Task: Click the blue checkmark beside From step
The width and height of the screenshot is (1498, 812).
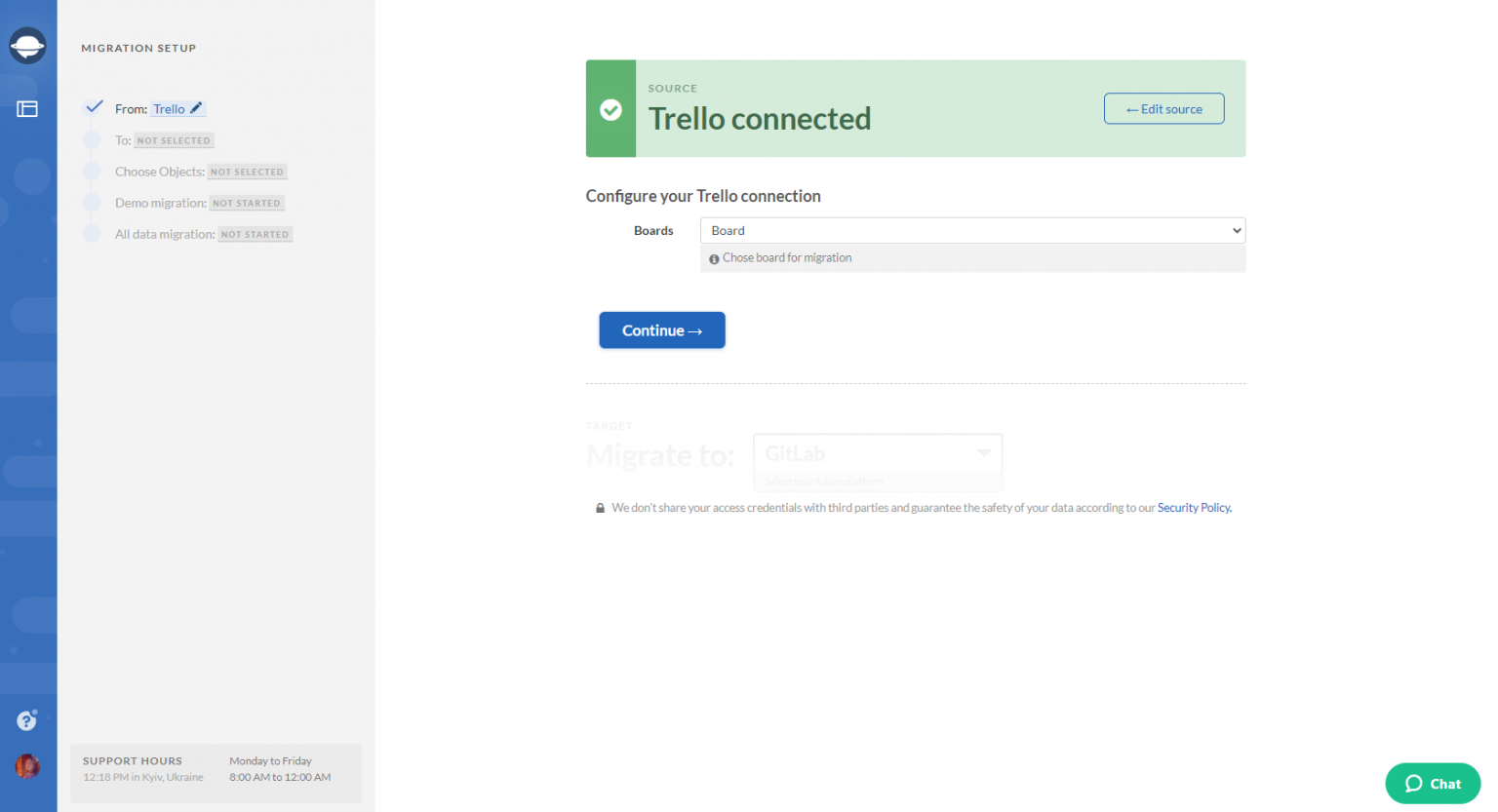Action: 94,107
